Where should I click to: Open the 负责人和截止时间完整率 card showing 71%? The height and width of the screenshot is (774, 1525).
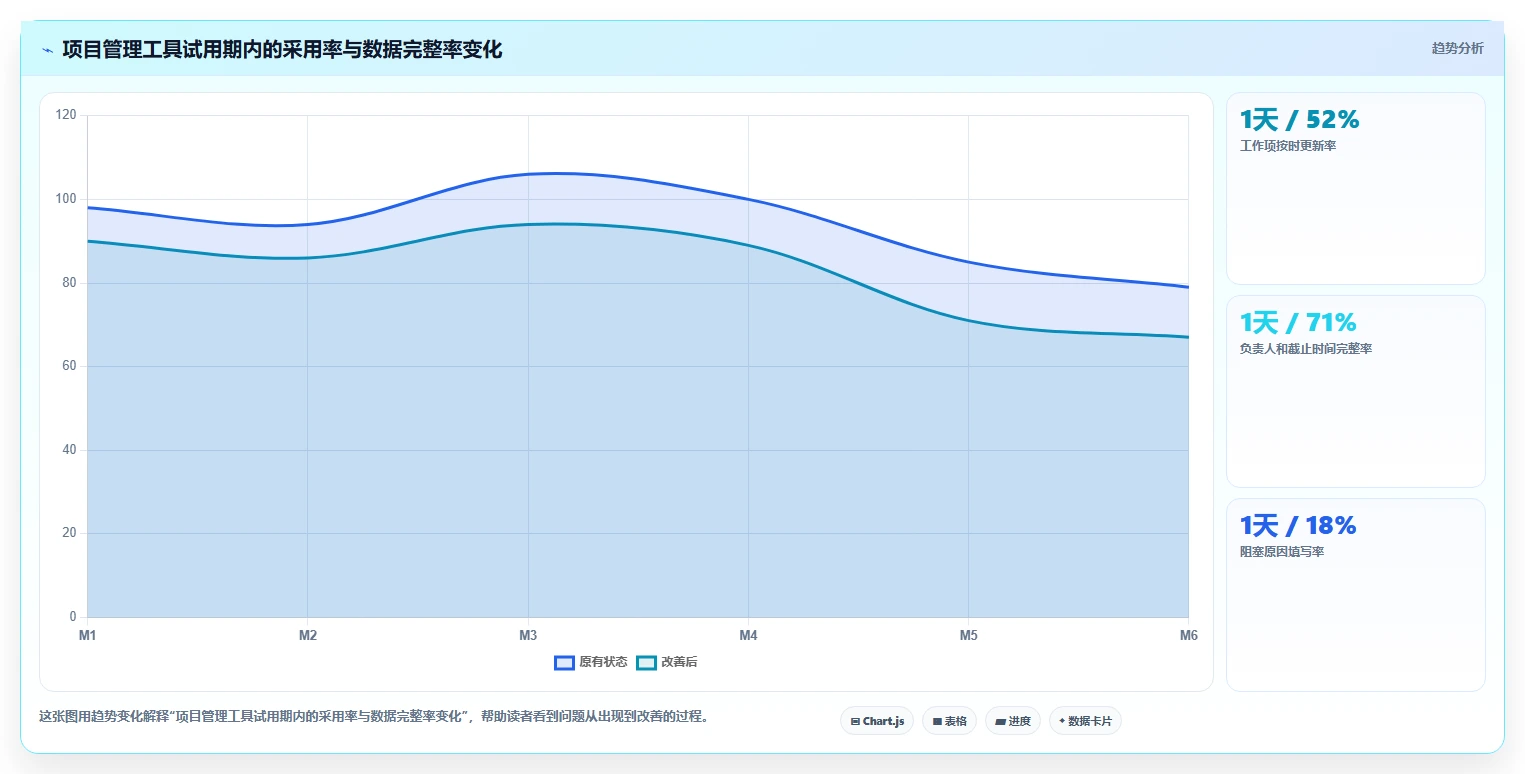1355,391
